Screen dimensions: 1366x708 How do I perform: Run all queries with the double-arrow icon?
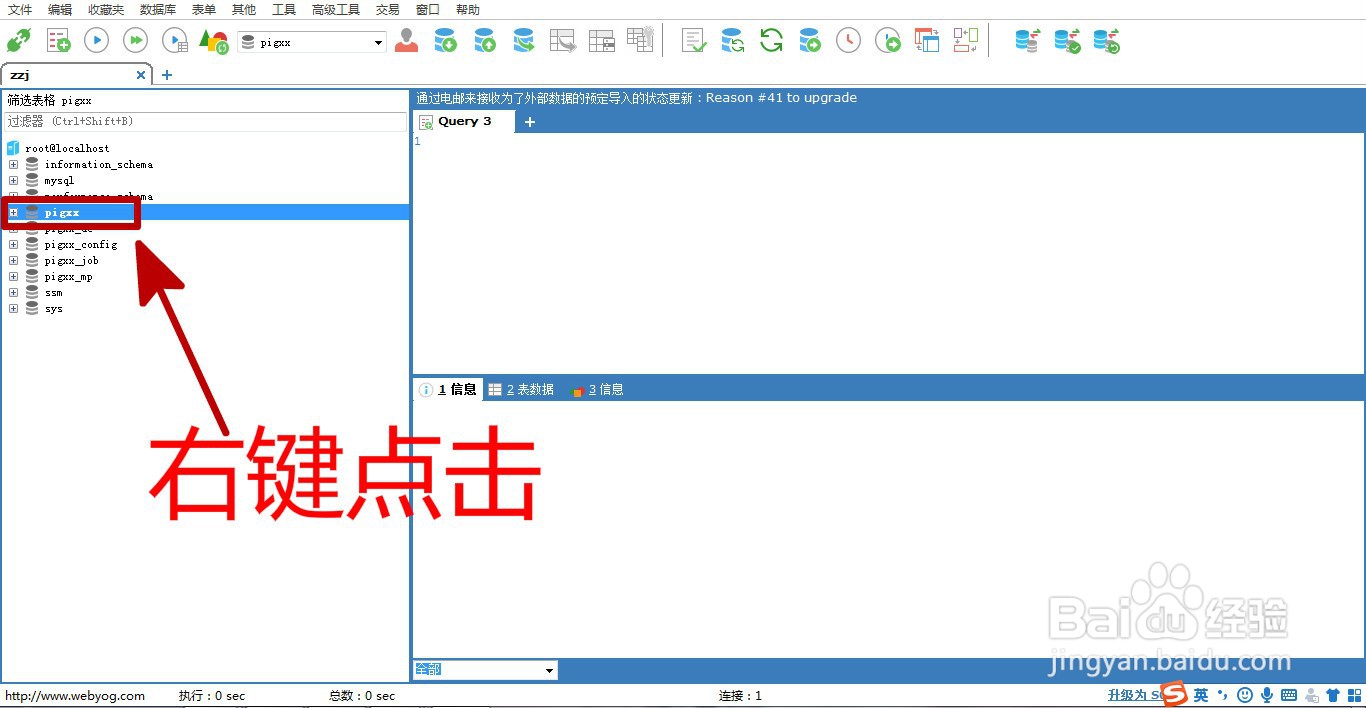135,40
